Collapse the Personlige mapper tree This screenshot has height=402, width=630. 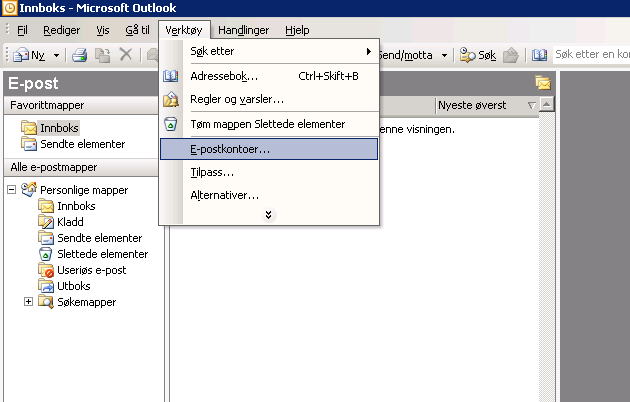click(x=12, y=190)
